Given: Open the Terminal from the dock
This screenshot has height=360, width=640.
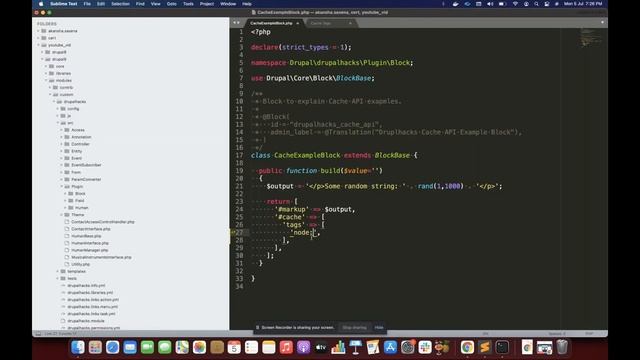Looking at the screenshot, I should pyautogui.click(x=502, y=347).
